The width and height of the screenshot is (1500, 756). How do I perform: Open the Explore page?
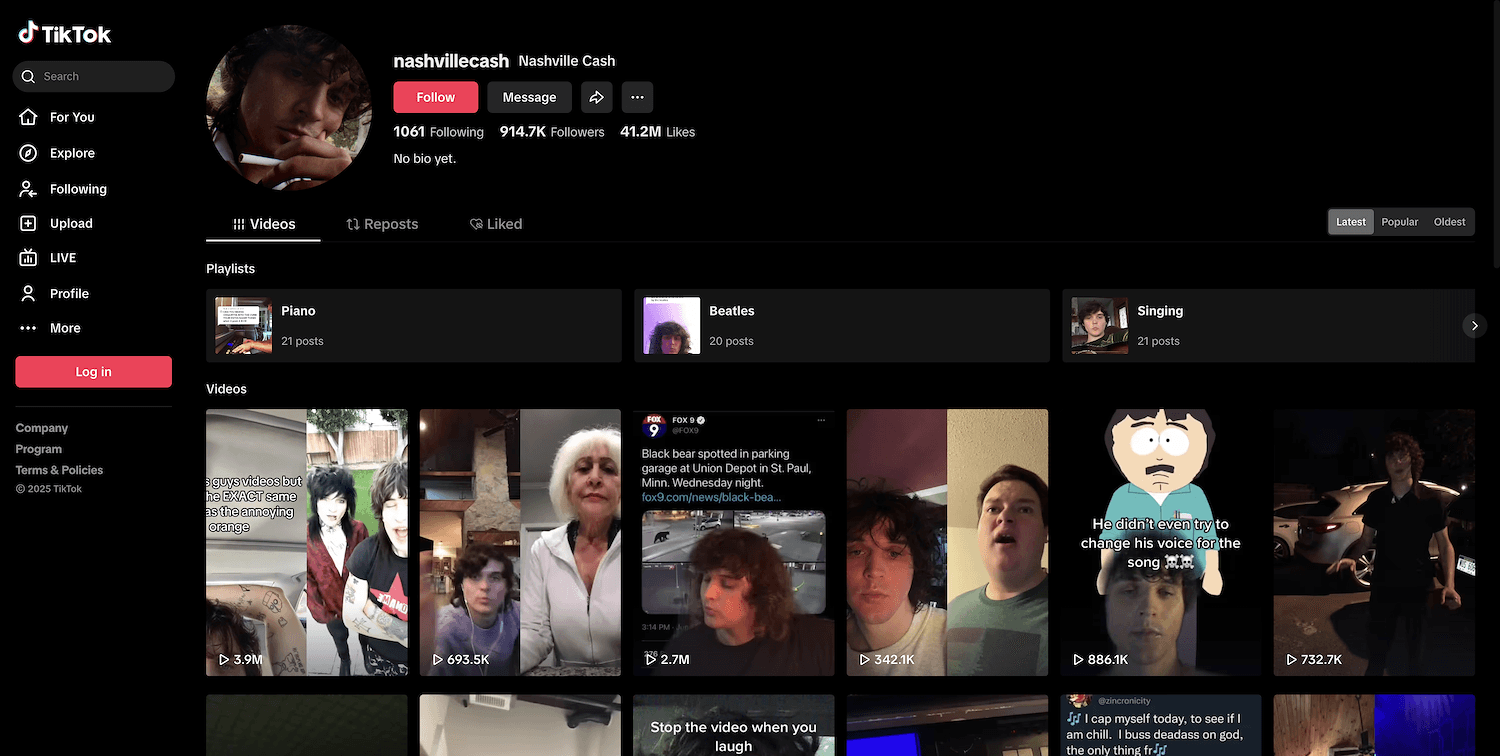[72, 153]
